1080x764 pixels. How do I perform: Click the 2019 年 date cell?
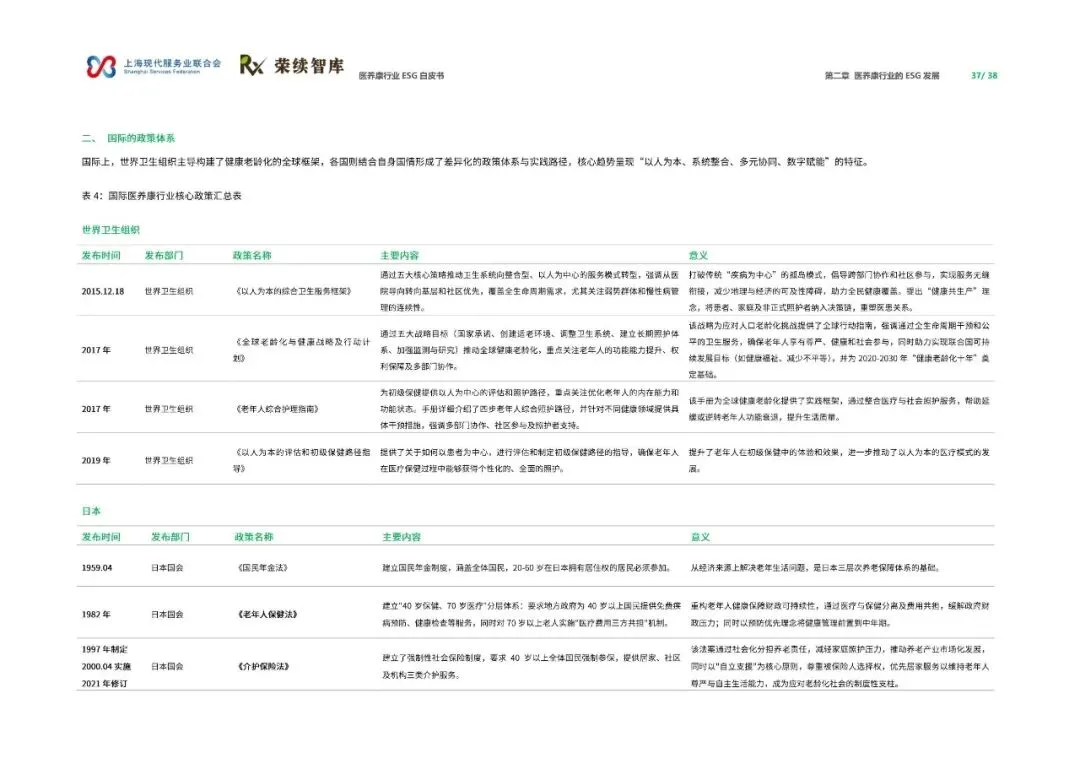point(96,461)
